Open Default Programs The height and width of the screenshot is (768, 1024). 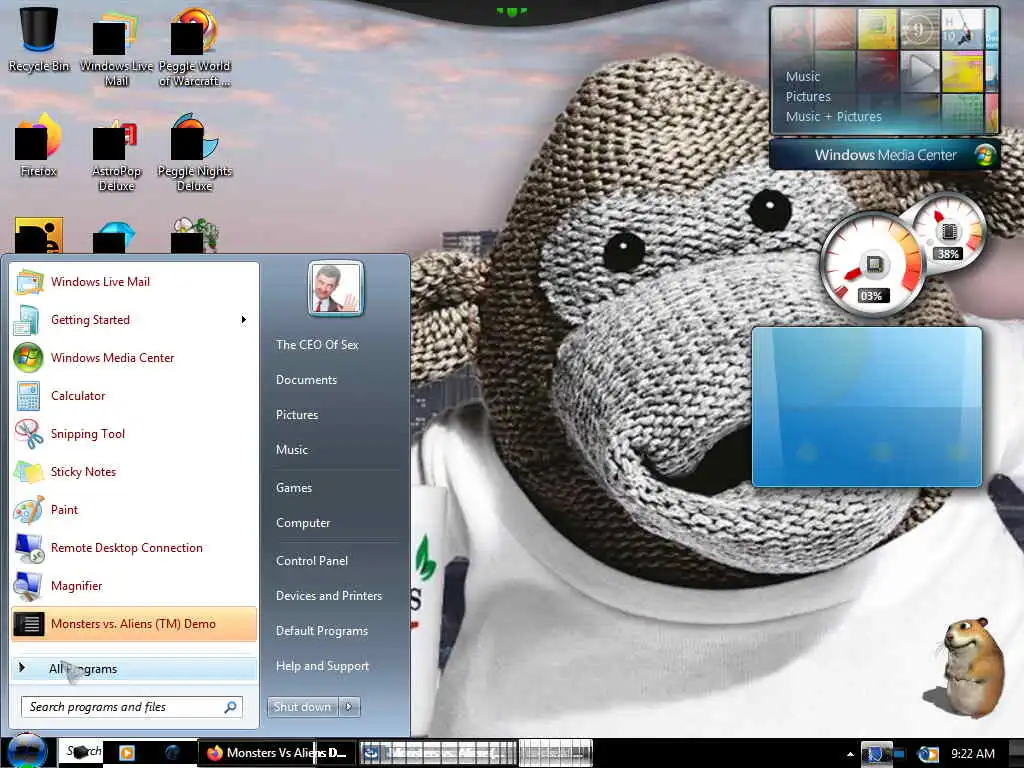click(322, 631)
